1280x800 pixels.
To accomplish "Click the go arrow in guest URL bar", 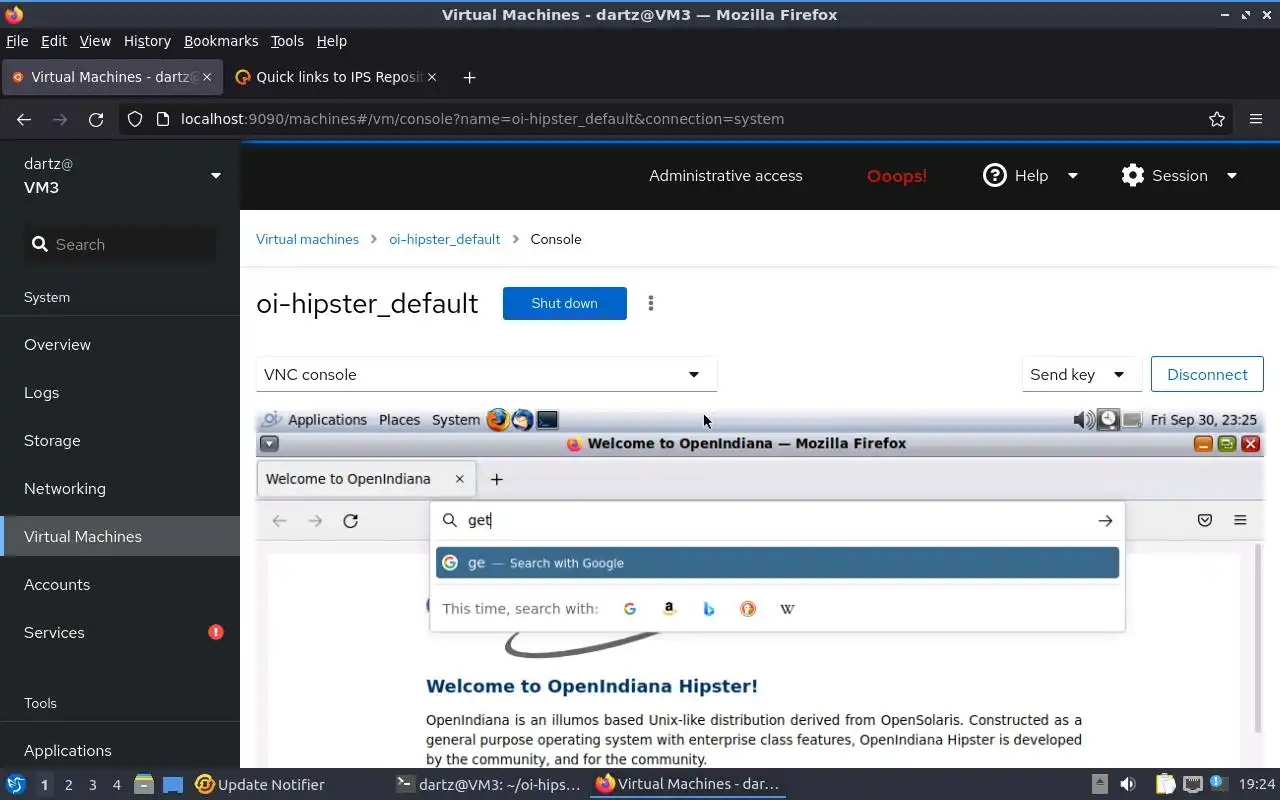I will tap(1105, 520).
